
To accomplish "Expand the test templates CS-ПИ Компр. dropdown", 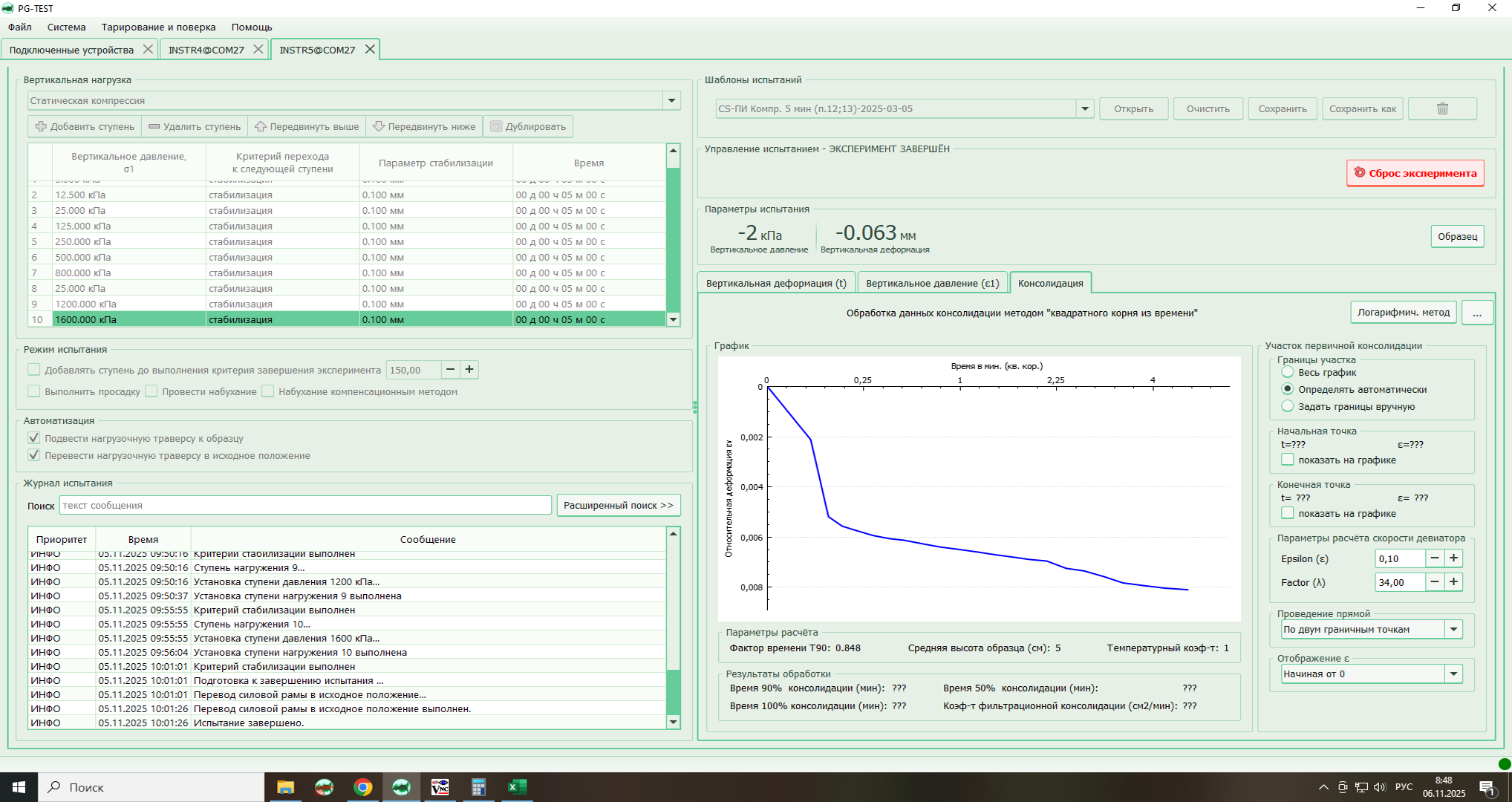I will (x=1085, y=108).
